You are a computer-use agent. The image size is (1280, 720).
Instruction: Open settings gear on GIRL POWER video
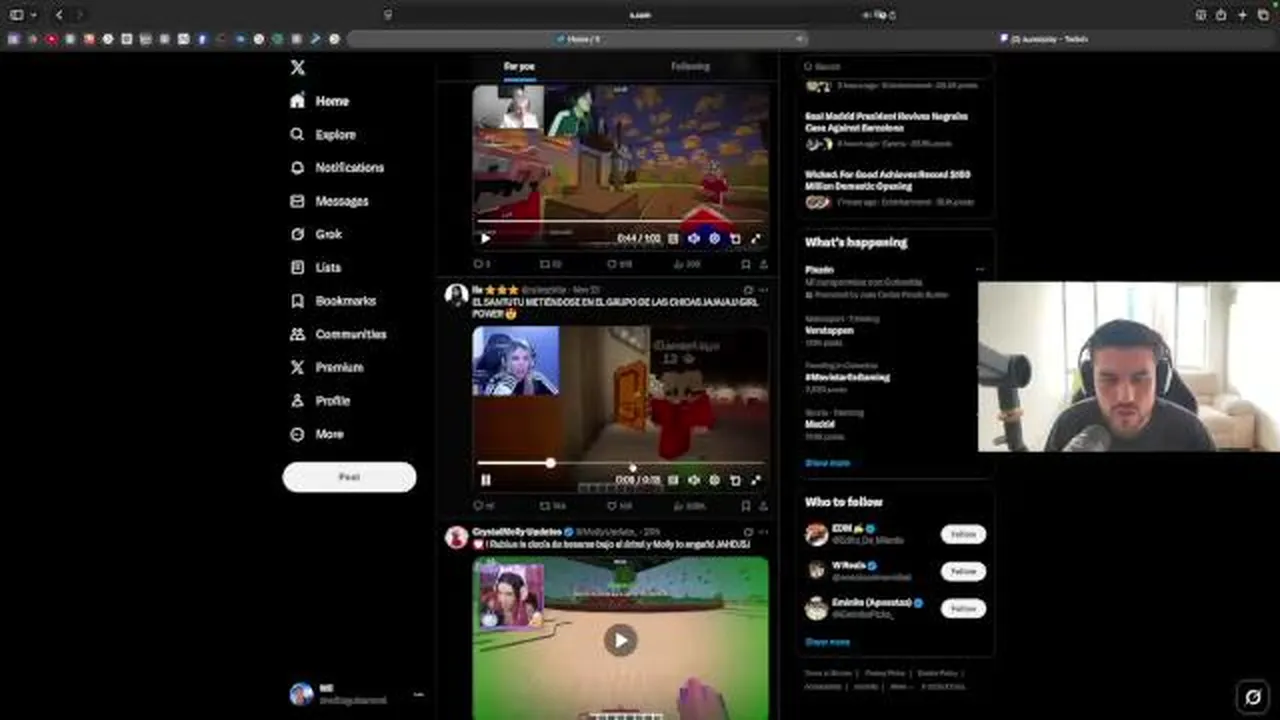click(x=714, y=480)
